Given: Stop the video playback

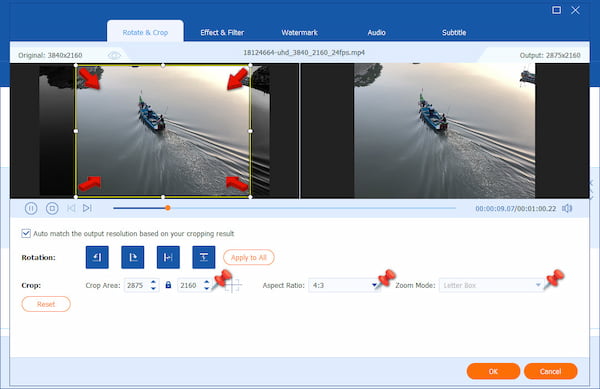Looking at the screenshot, I should 52,208.
